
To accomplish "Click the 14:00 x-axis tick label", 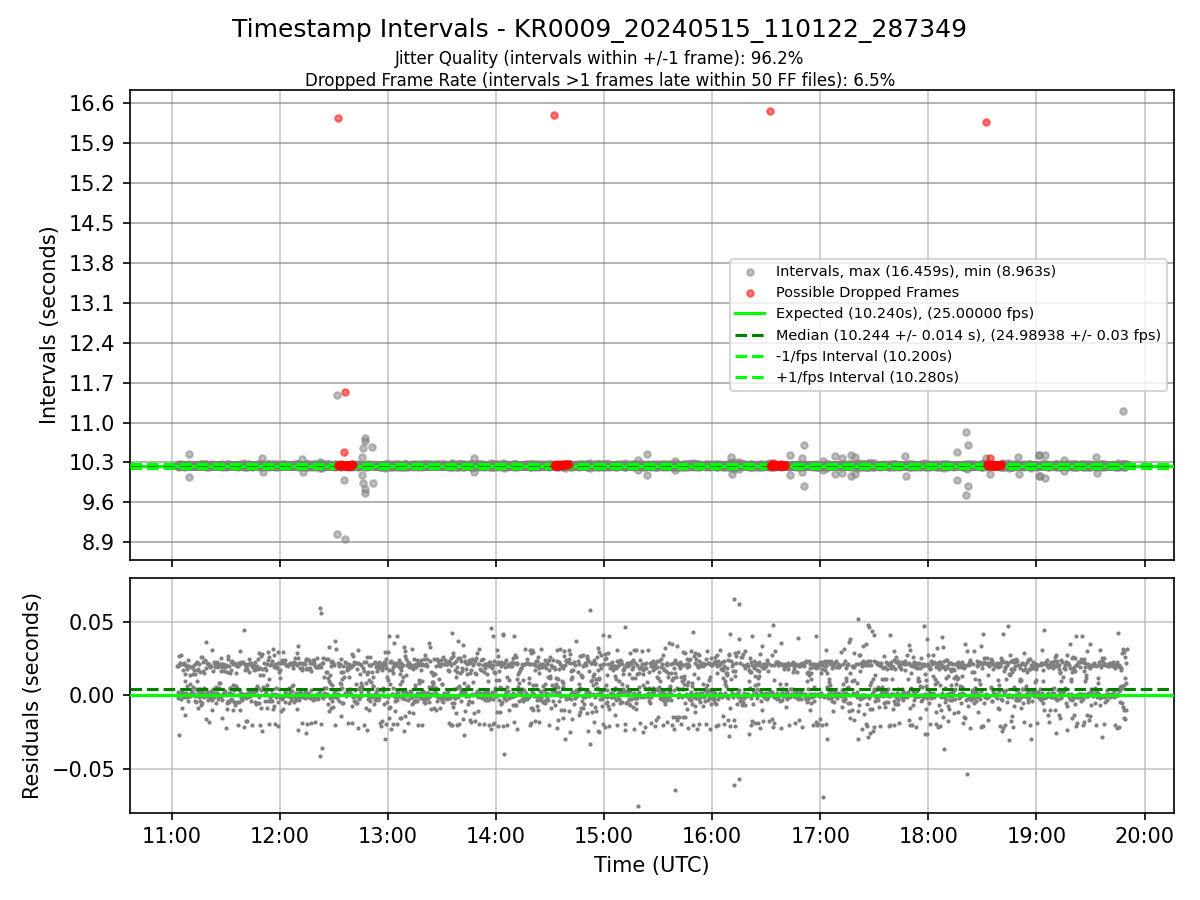I will click(496, 834).
